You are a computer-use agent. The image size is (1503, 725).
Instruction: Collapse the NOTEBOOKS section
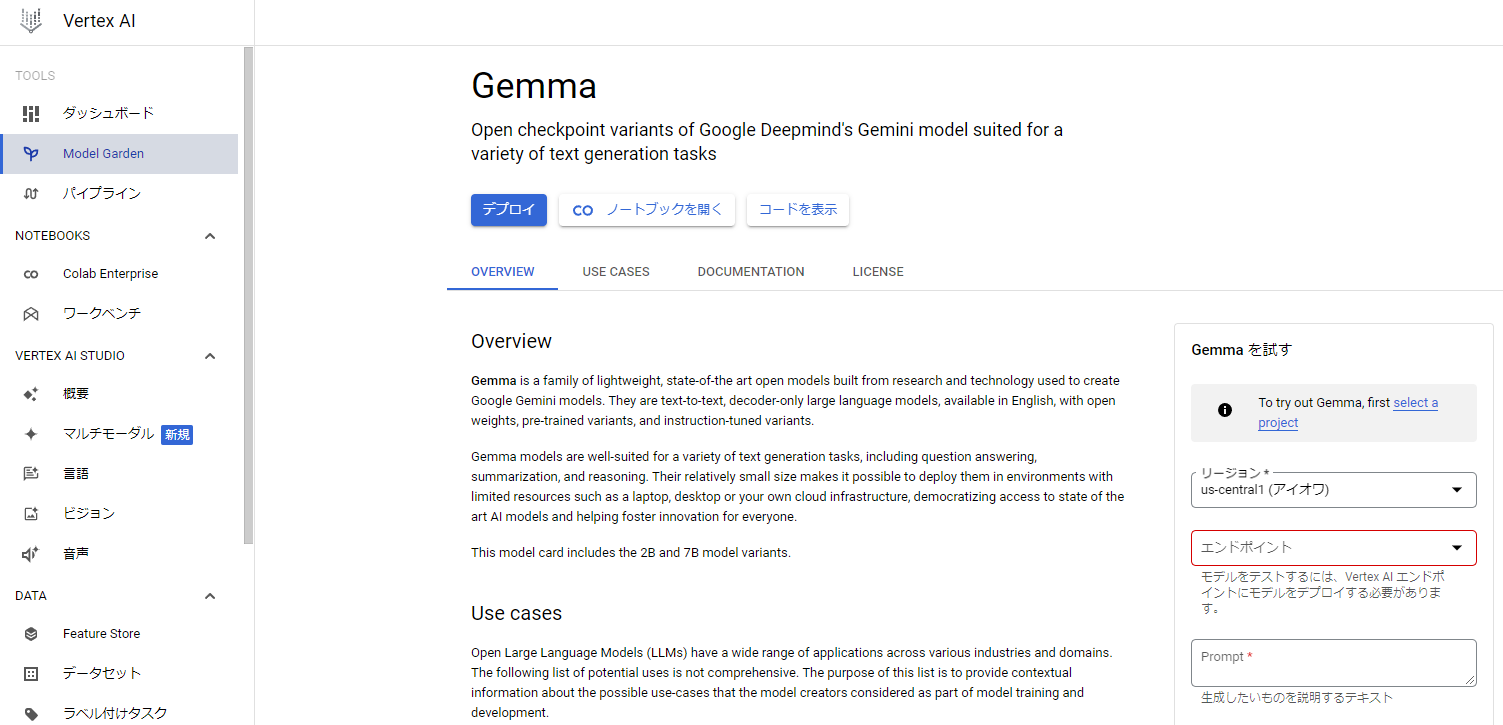(210, 236)
